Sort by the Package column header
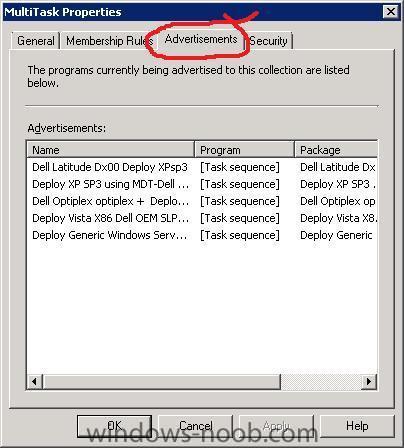The width and height of the screenshot is (404, 448). 336,149
